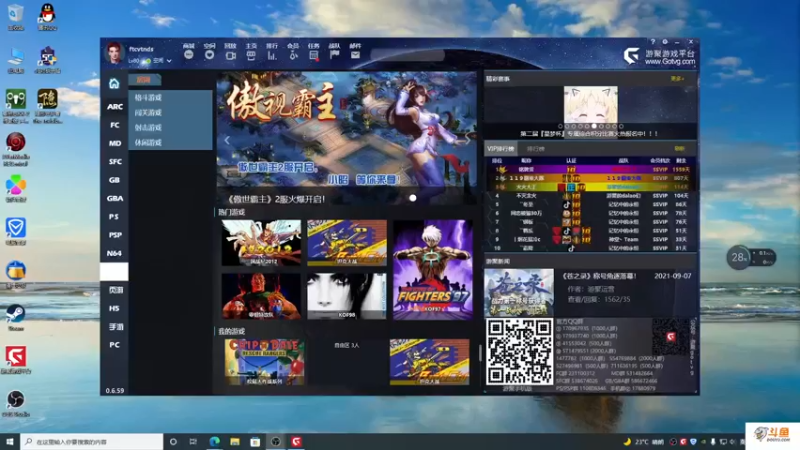Image resolution: width=800 pixels, height=450 pixels.
Task: Open the Recycle Bin desktop icon
Action: pos(16,16)
